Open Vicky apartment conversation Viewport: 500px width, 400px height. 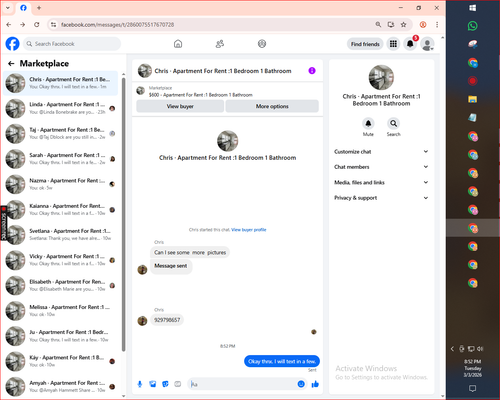click(61, 260)
